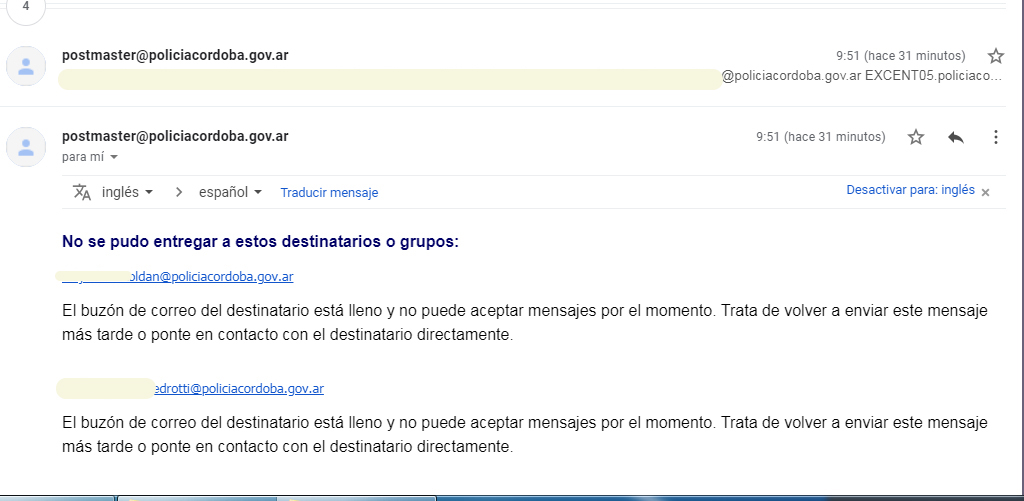This screenshot has width=1024, height=501.
Task: Click the avatar of the expanded message
Action: coord(26,148)
